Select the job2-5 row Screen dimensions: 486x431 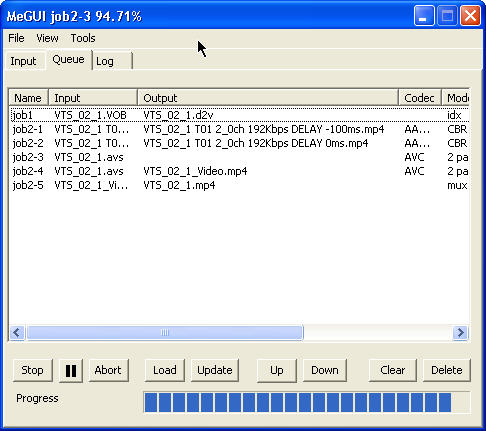239,185
